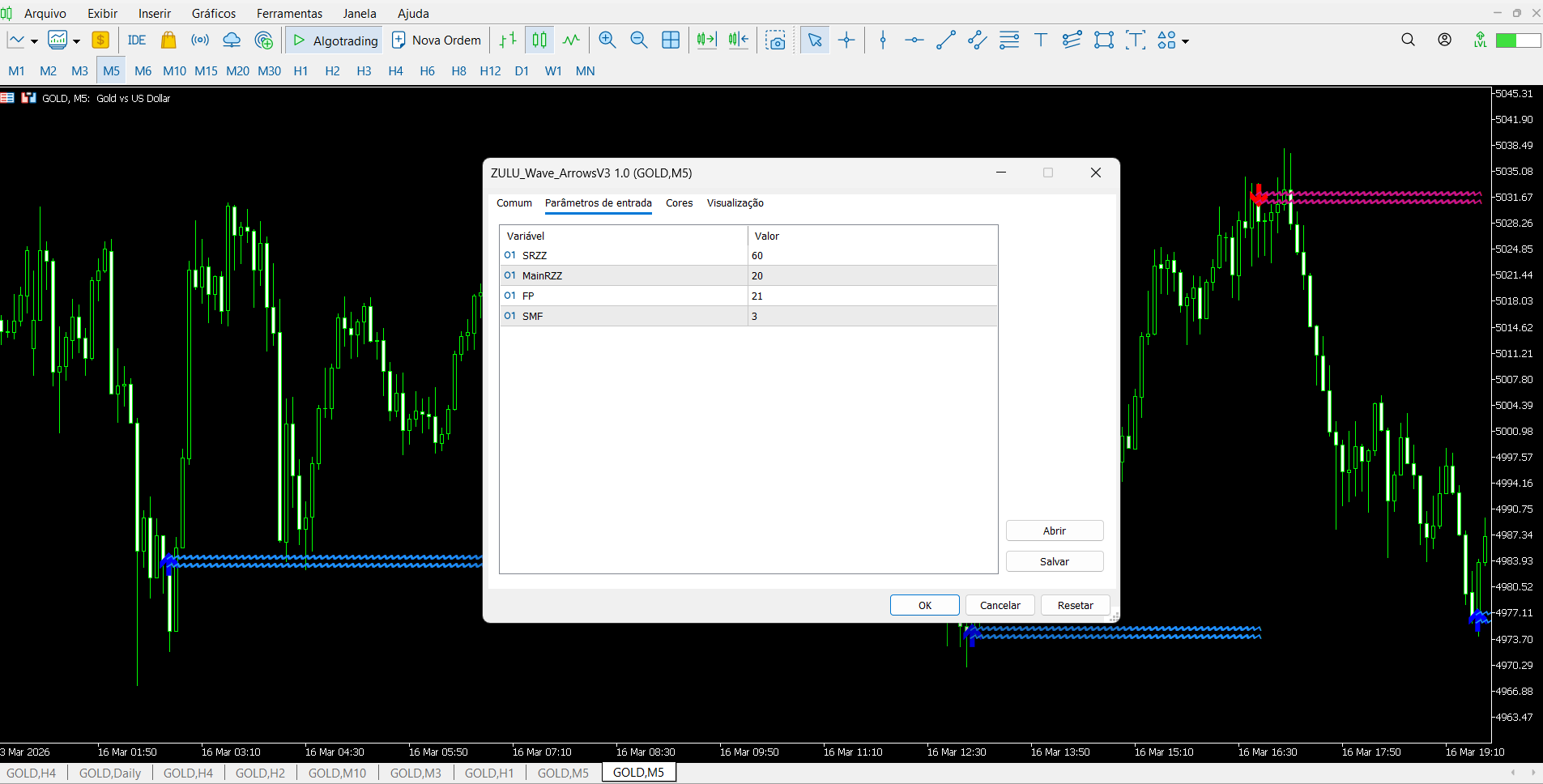This screenshot has height=784, width=1543.
Task: Open the chart type dropdown arrow
Action: click(33, 40)
